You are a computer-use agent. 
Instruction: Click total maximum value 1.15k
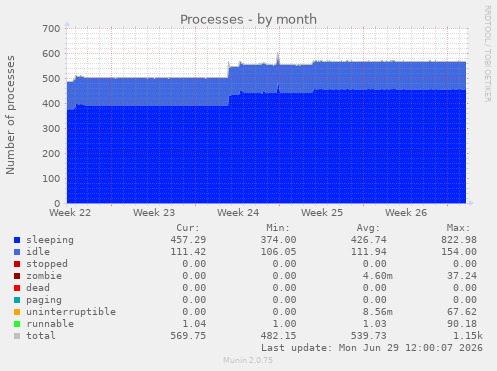(x=468, y=336)
